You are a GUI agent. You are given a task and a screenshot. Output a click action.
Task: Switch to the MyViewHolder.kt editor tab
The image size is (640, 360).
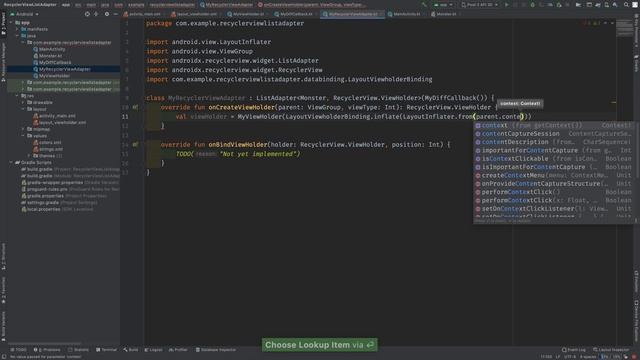[248, 14]
